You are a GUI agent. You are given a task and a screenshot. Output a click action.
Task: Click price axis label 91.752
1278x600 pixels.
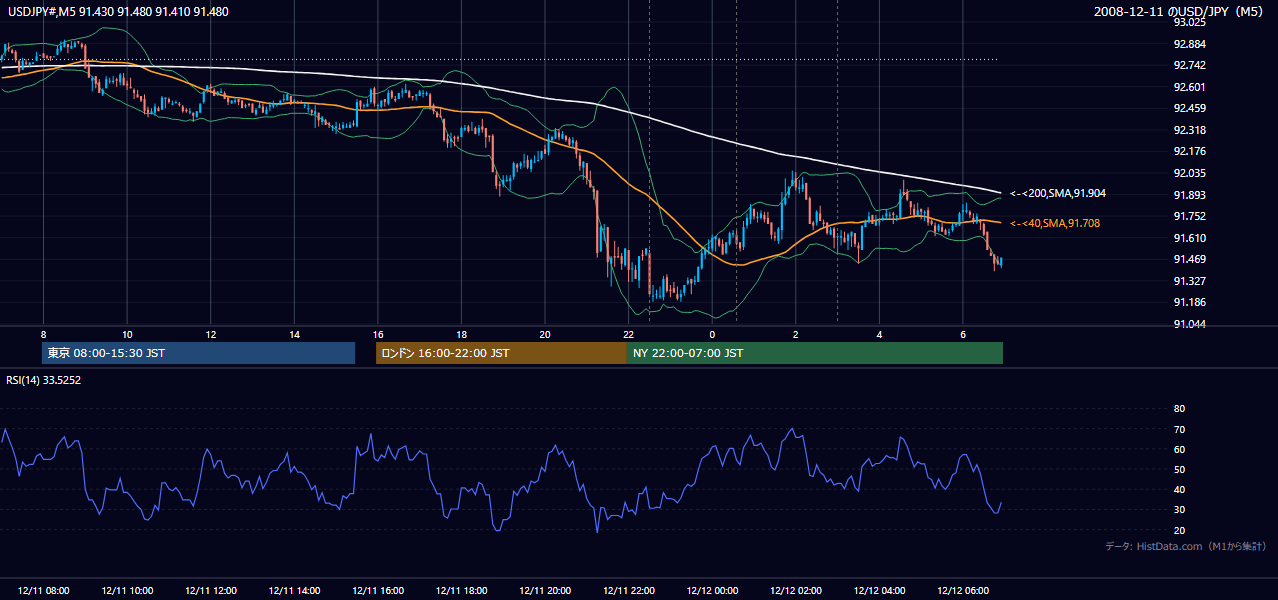pyautogui.click(x=1189, y=216)
